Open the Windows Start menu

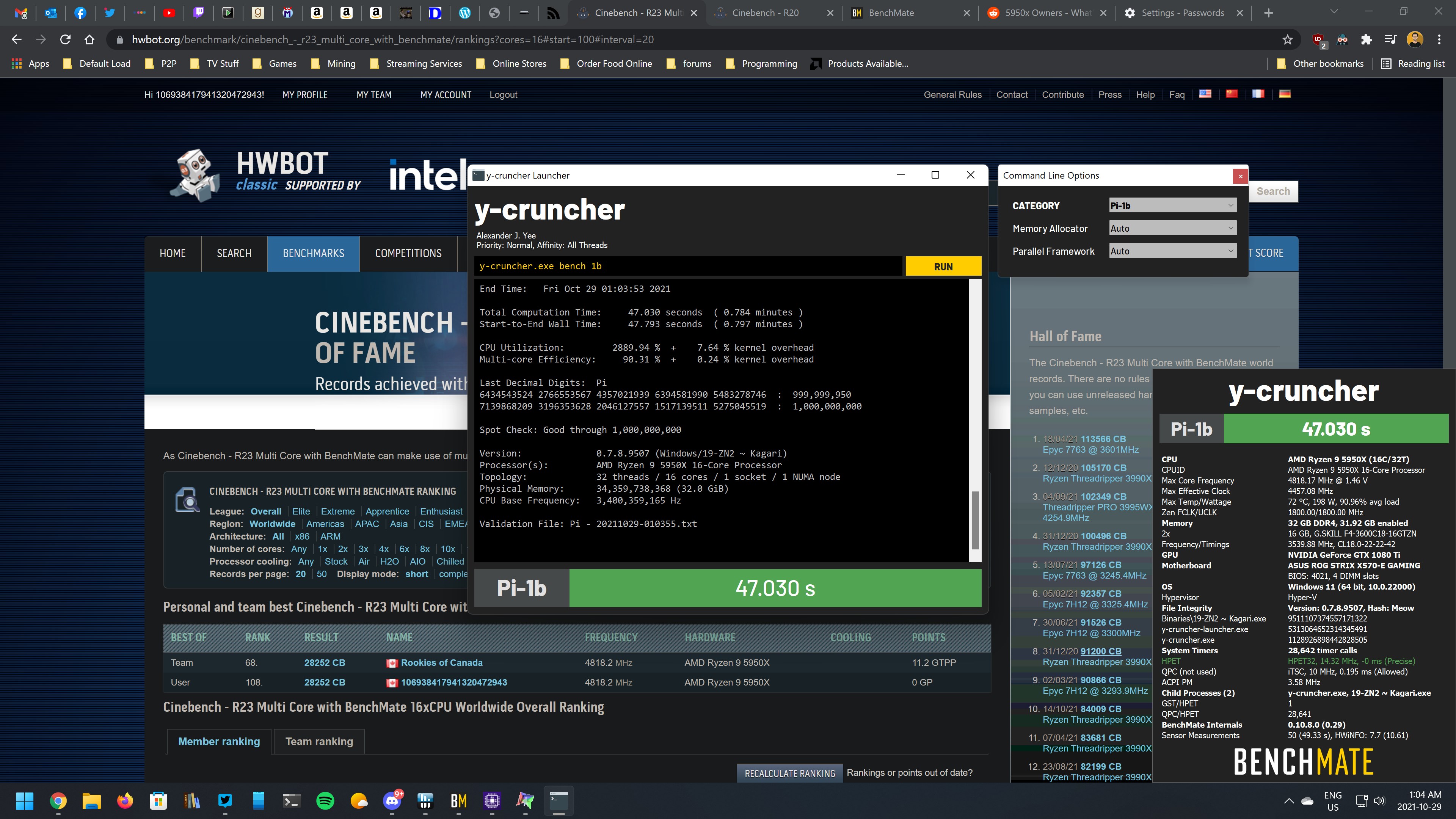click(25, 800)
